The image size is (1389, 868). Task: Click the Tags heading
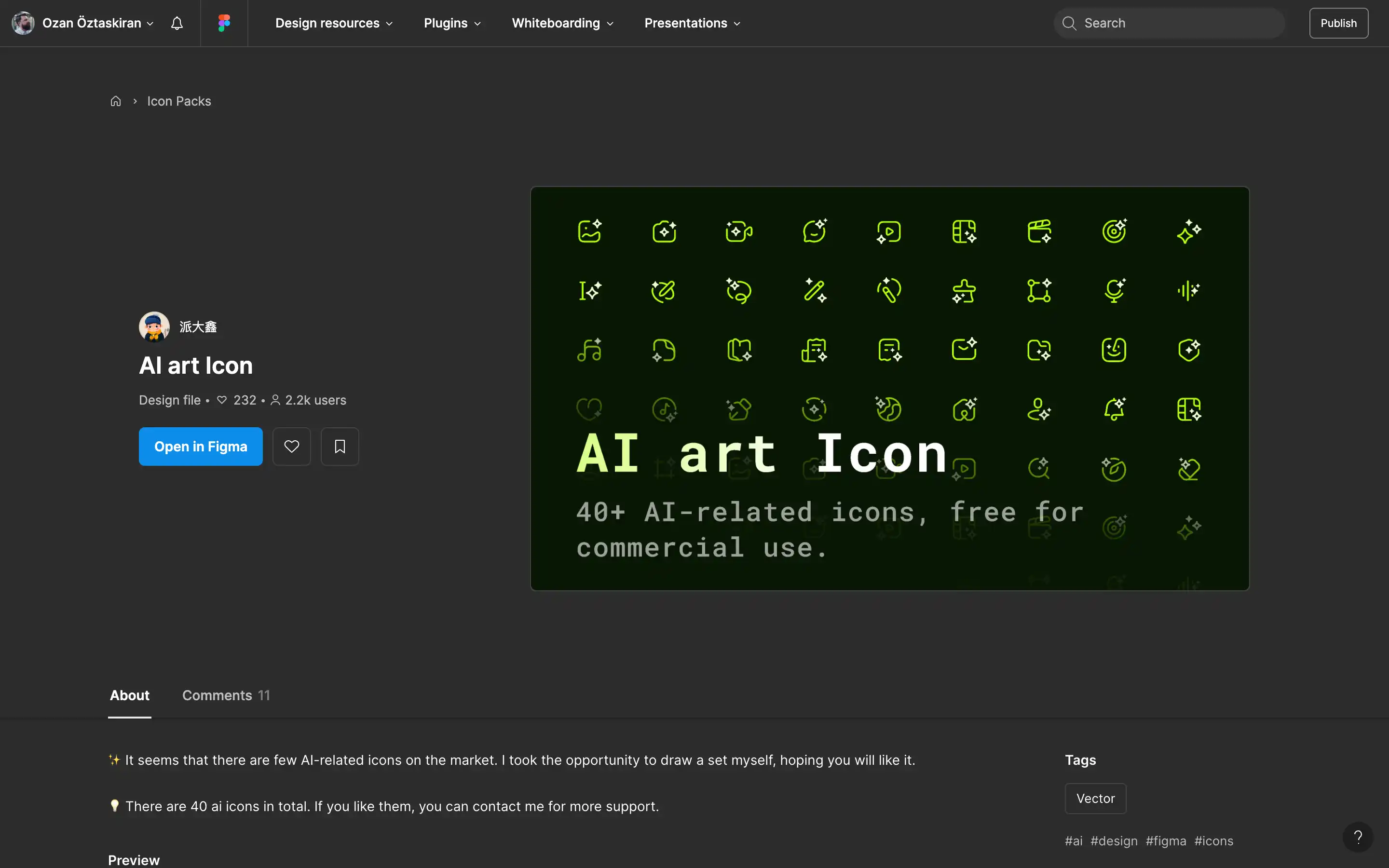click(x=1080, y=760)
